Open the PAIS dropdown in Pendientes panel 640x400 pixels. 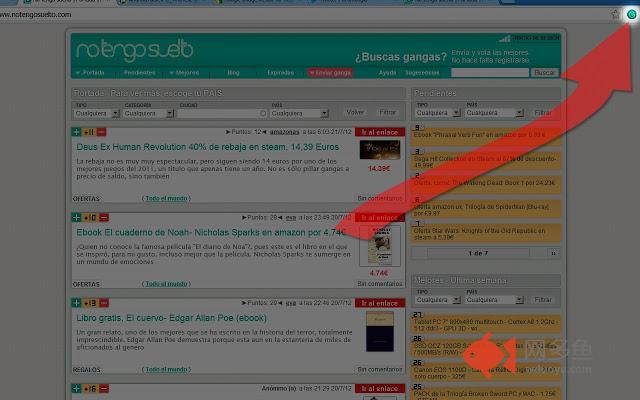(494, 113)
